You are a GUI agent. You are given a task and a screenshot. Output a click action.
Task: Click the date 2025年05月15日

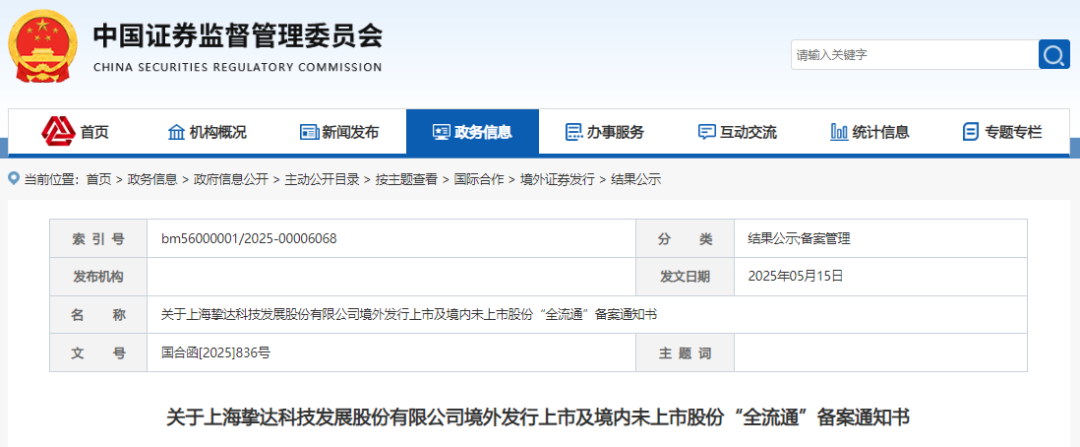[796, 276]
